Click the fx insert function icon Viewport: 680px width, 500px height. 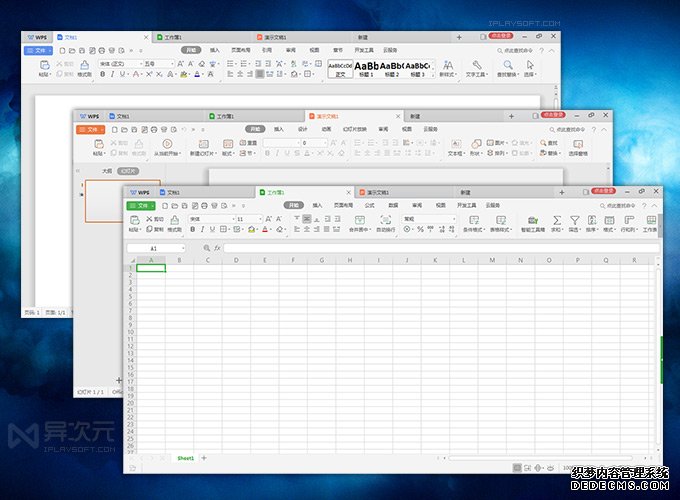217,248
